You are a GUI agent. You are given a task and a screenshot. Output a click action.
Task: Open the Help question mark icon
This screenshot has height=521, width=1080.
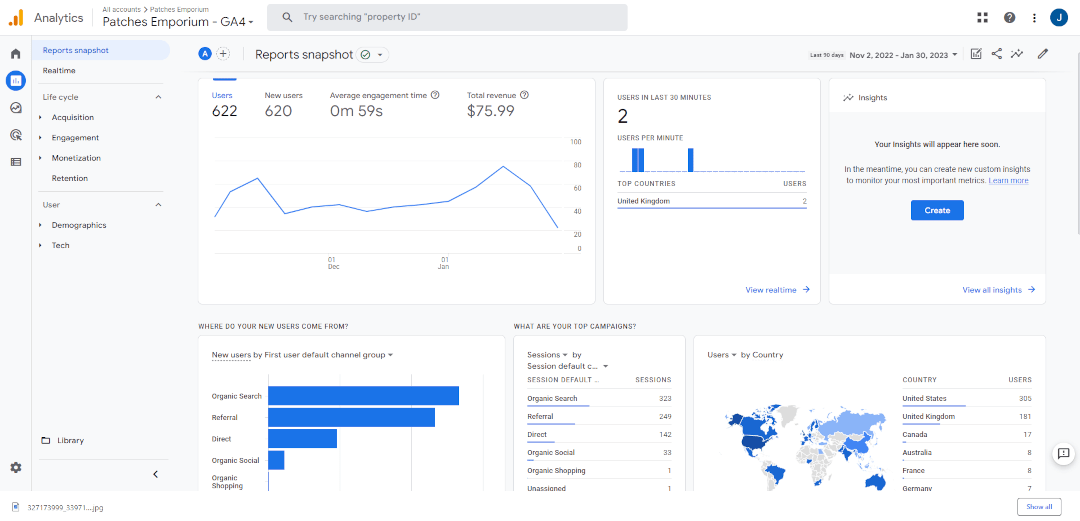(1009, 18)
